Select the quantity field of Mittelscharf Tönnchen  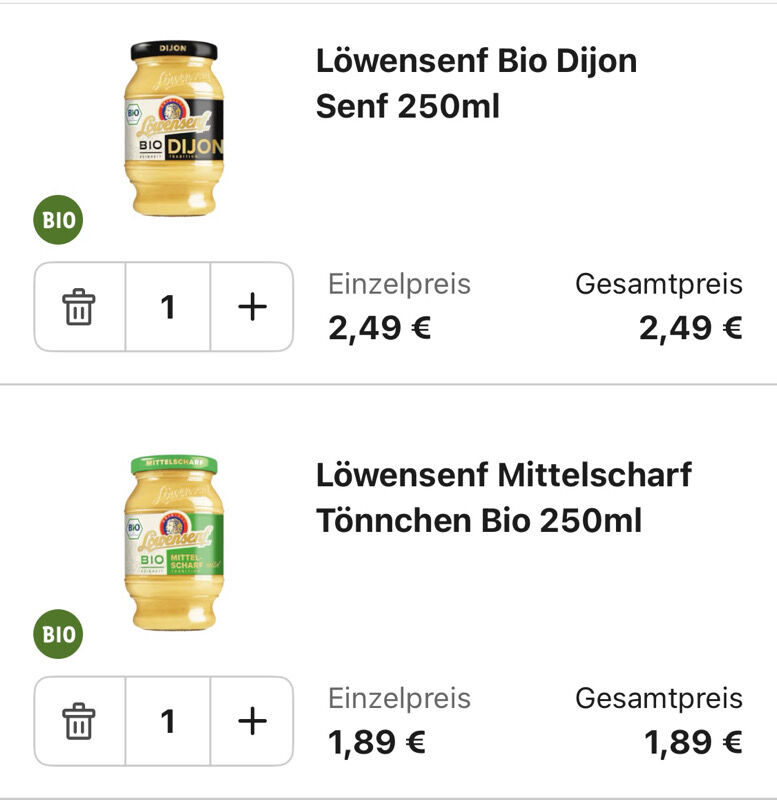[168, 721]
